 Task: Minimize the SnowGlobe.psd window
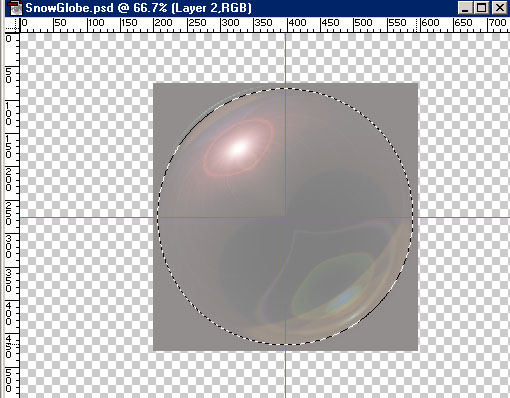[x=465, y=8]
